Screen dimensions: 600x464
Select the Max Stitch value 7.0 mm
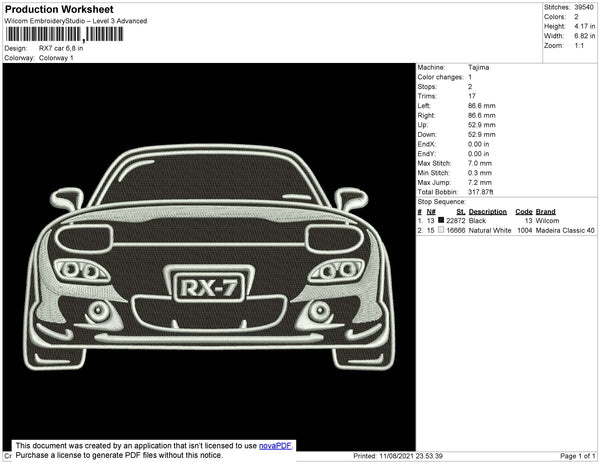coord(480,163)
